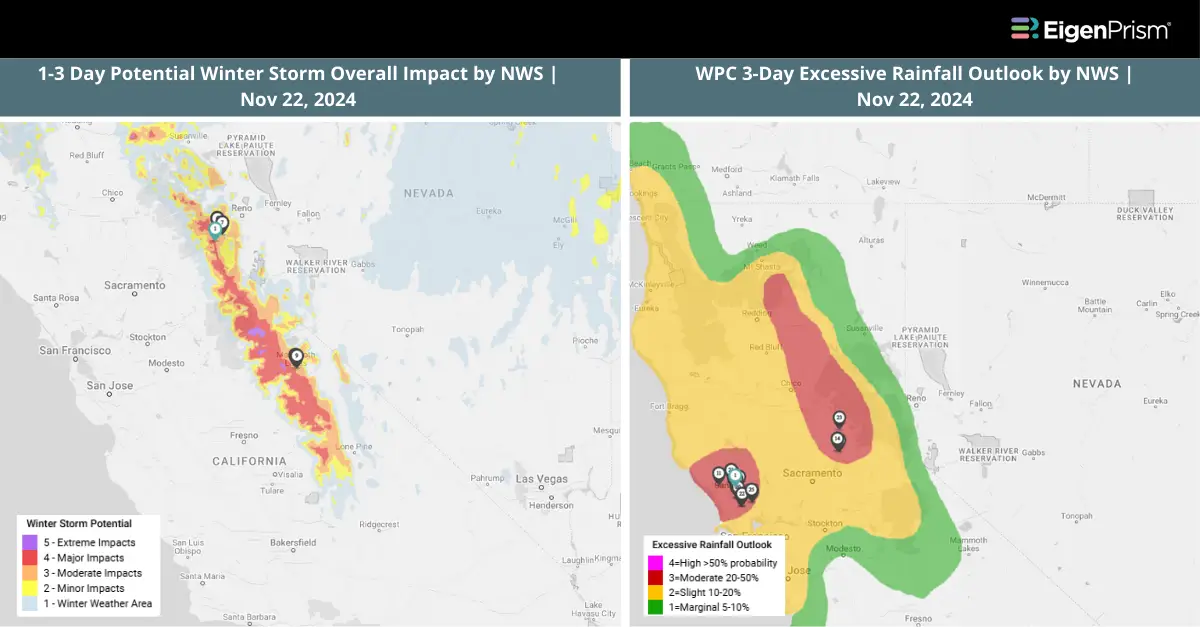The width and height of the screenshot is (1200, 627).
Task: Click map pin 11 near Santa Rosa
Action: [x=719, y=475]
